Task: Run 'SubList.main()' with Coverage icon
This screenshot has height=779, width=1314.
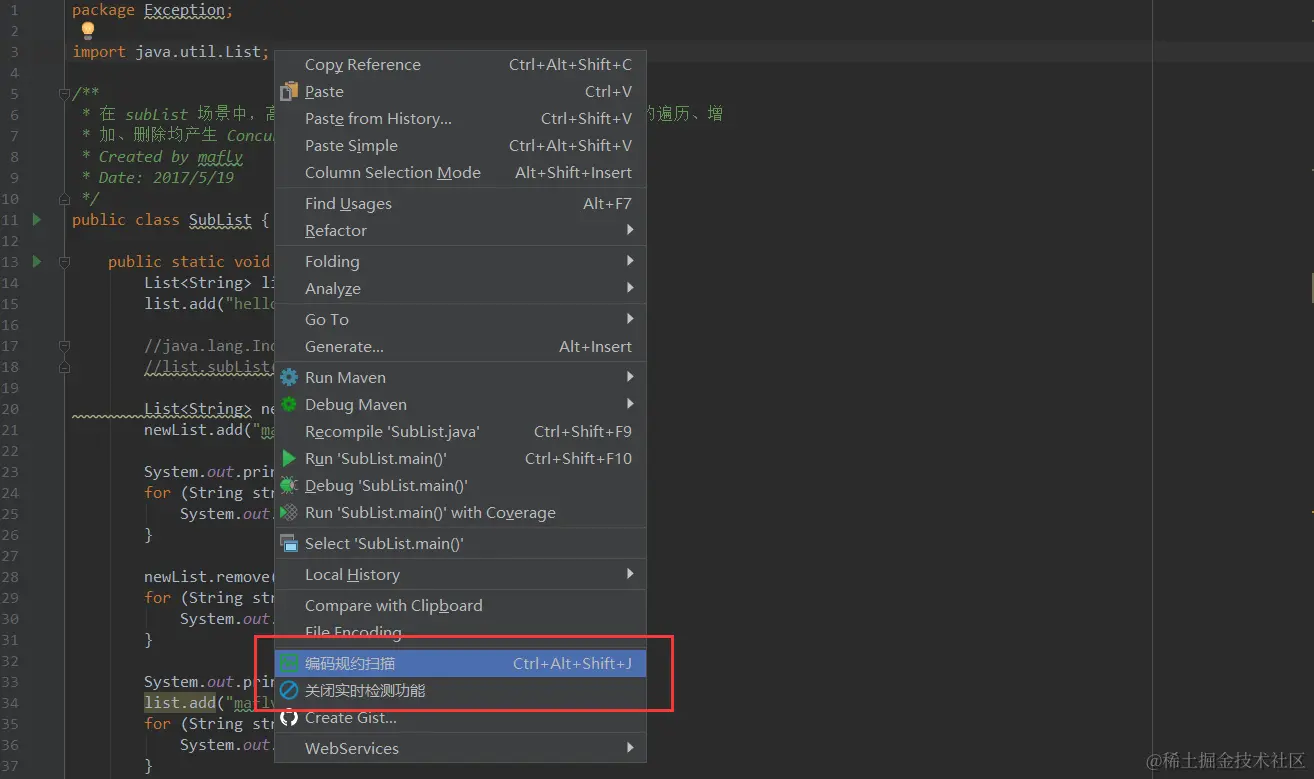Action: coord(289,512)
